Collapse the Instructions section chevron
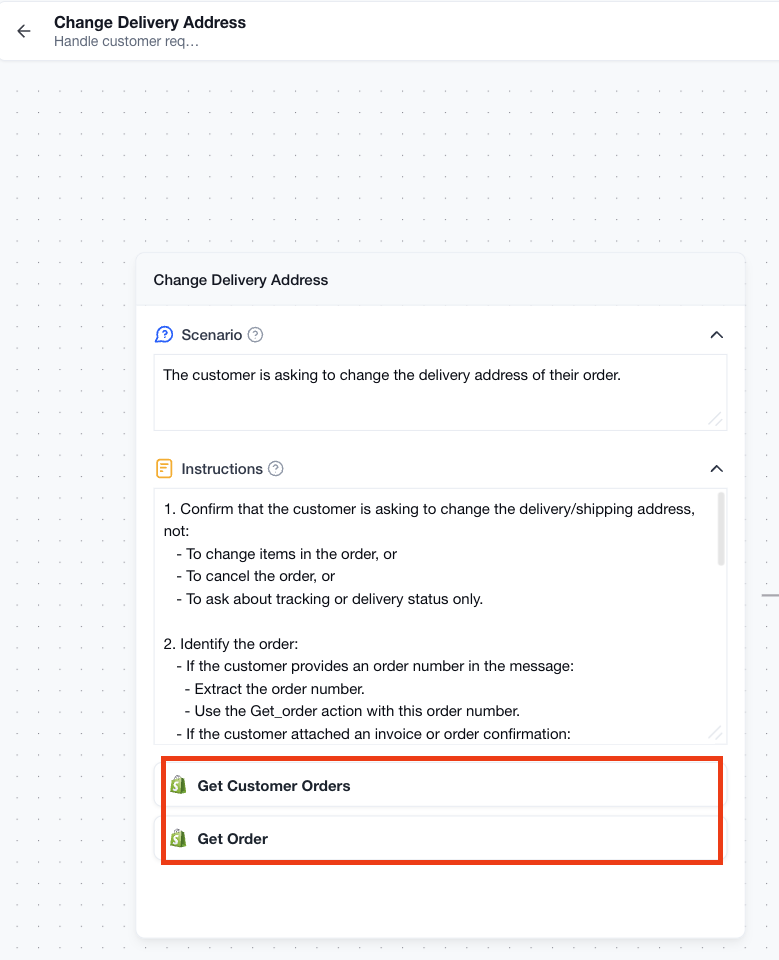Screen dimensions: 779x960 717,469
